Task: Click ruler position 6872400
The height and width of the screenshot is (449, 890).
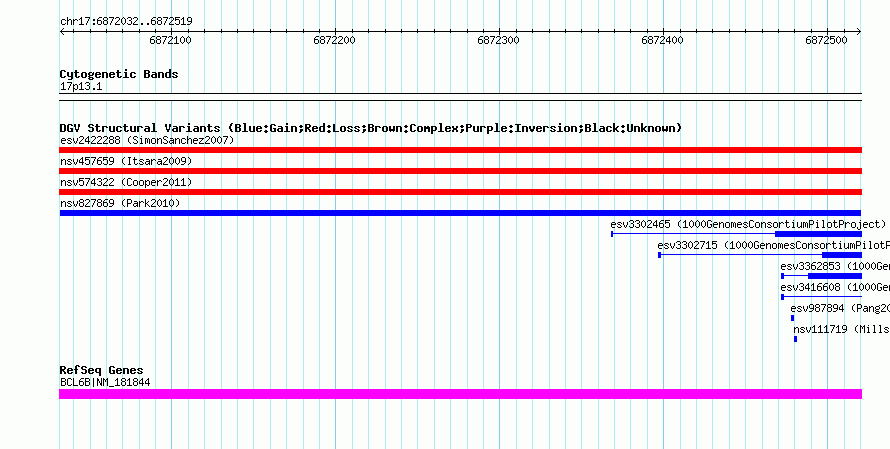Action: 662,40
